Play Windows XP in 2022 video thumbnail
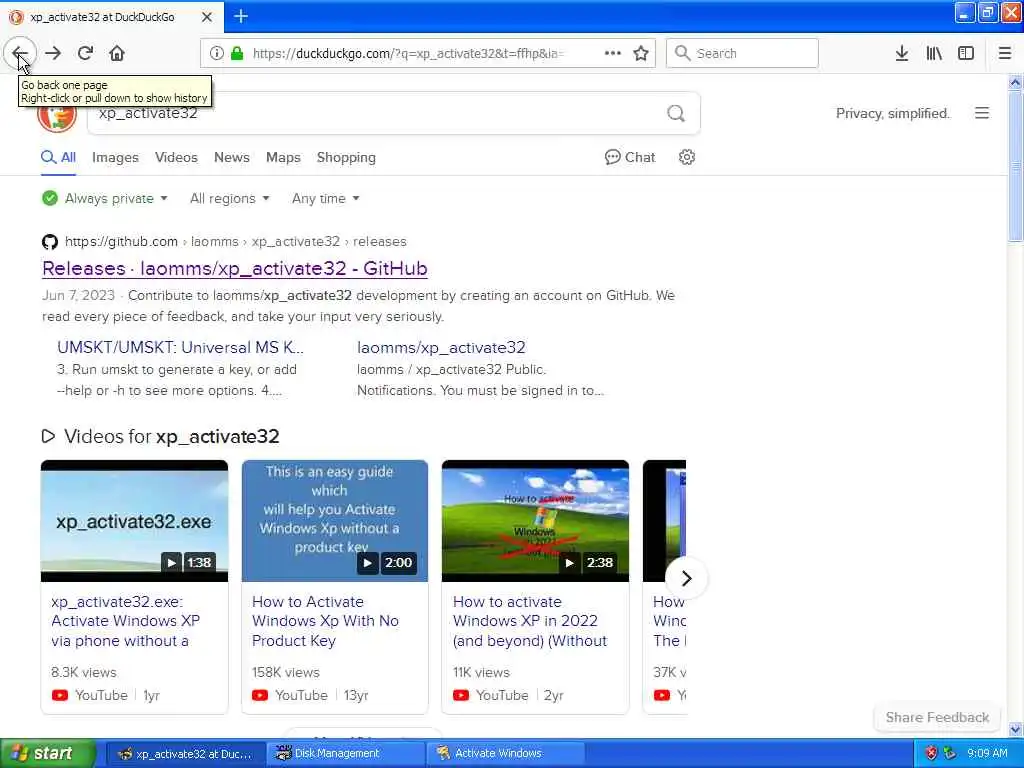1024x768 pixels. point(536,520)
